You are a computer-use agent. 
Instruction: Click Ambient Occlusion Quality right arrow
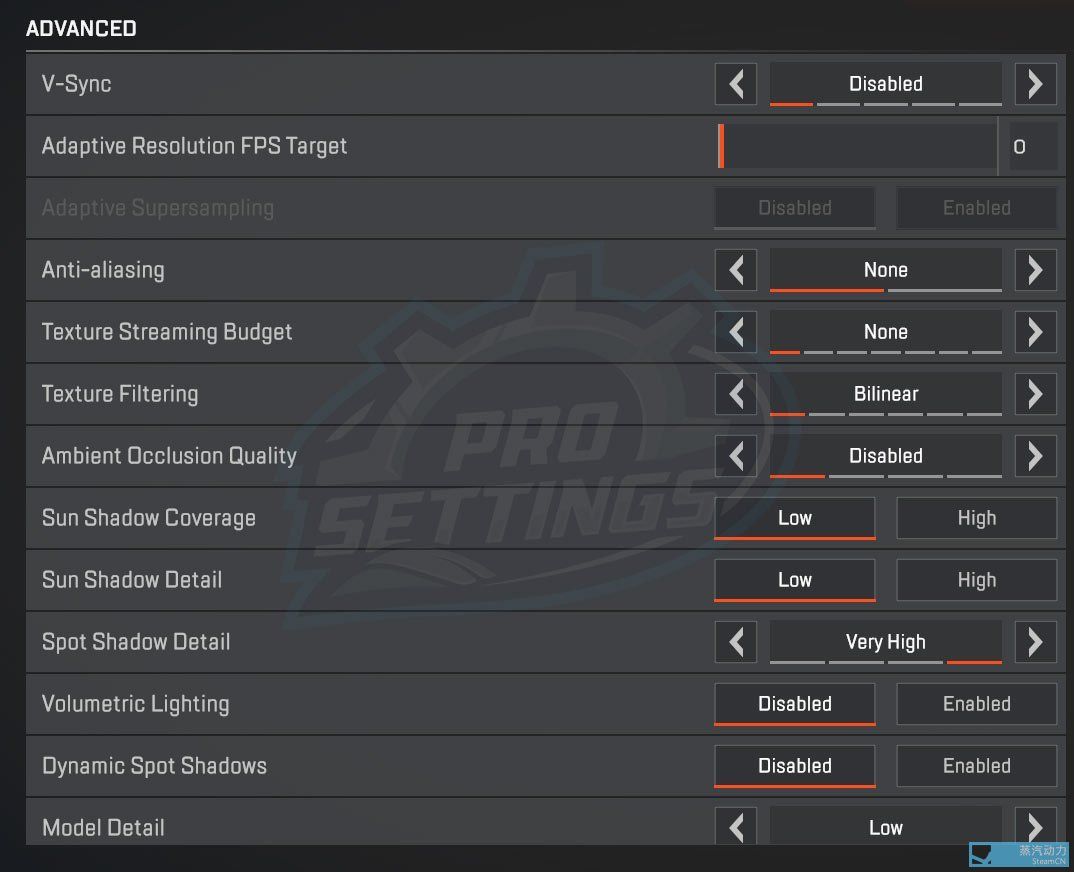click(x=1035, y=456)
